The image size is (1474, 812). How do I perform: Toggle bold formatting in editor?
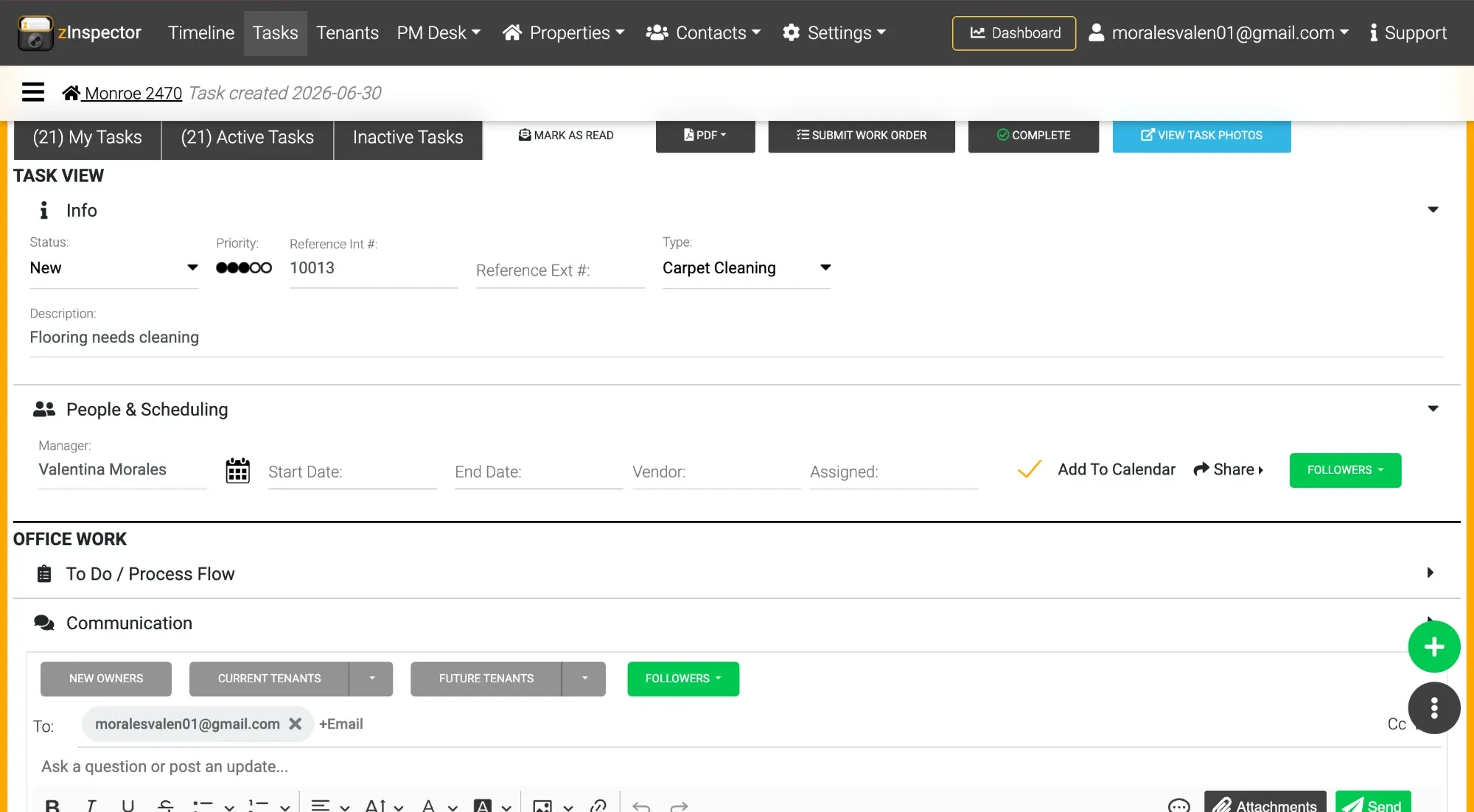(x=52, y=805)
